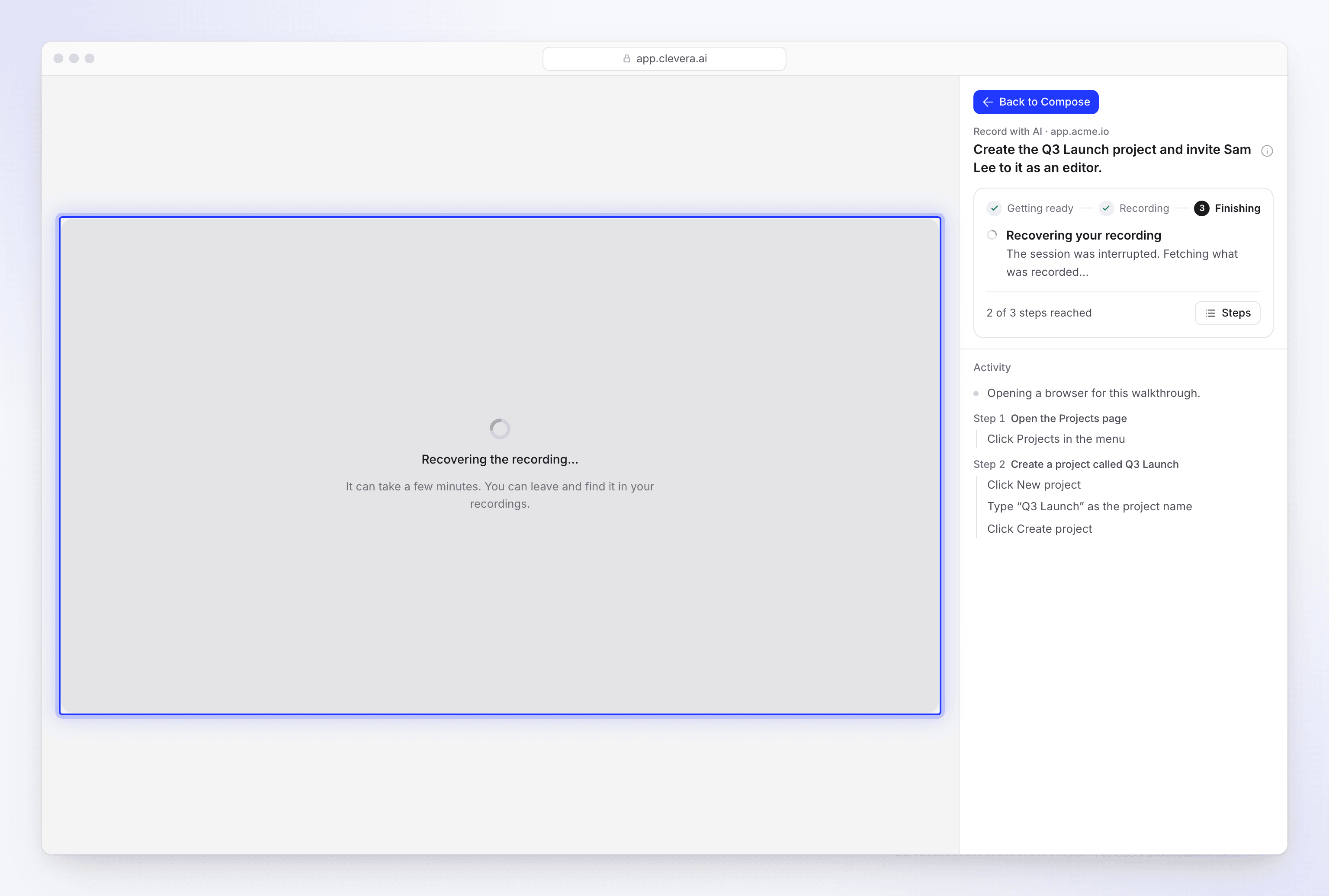
Task: Select Step 2 Create a project called Q3 Launch
Action: 1076,464
